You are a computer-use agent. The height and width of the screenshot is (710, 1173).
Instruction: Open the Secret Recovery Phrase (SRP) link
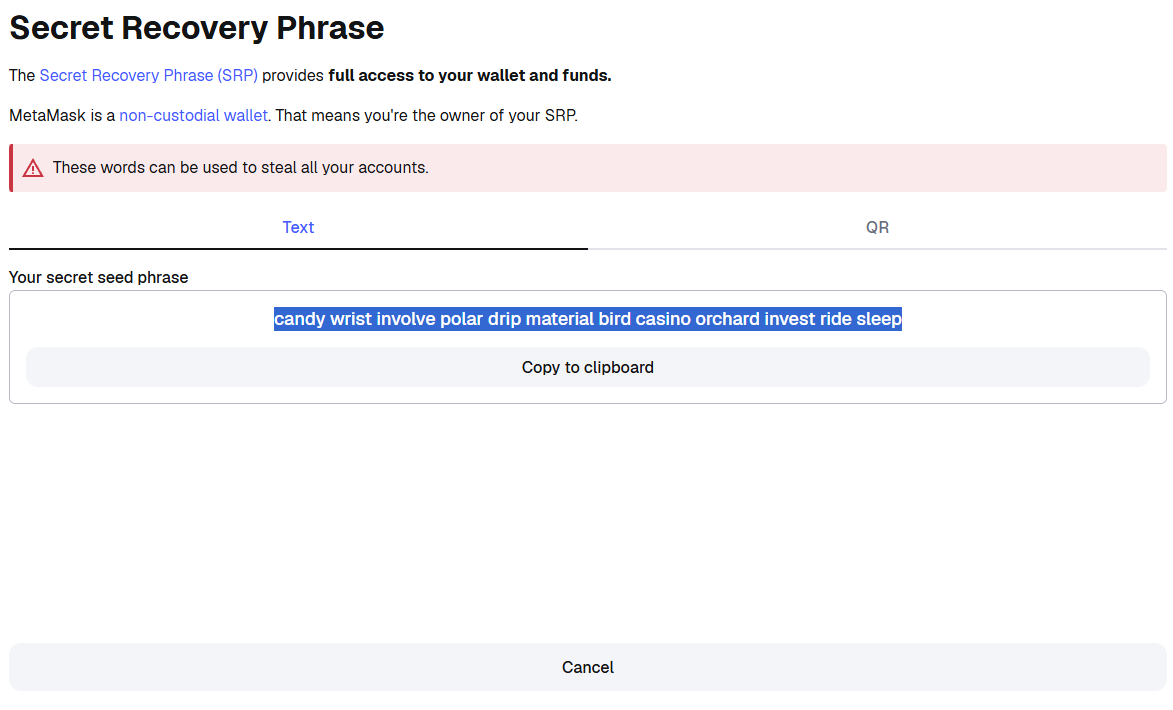pyautogui.click(x=148, y=75)
